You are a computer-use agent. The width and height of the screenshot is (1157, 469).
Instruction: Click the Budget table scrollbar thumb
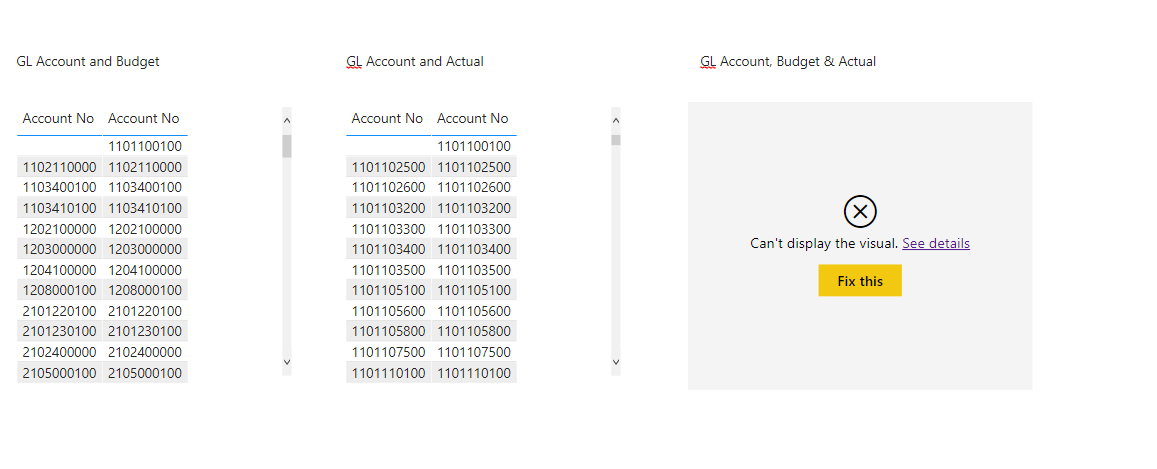[287, 146]
